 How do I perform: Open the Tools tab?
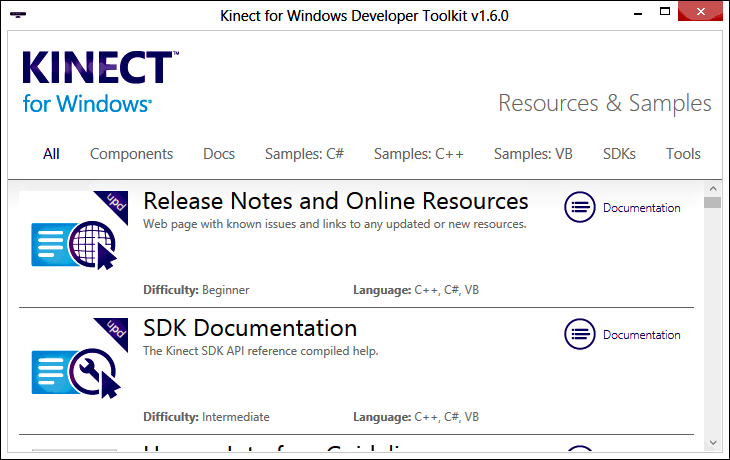(x=683, y=154)
